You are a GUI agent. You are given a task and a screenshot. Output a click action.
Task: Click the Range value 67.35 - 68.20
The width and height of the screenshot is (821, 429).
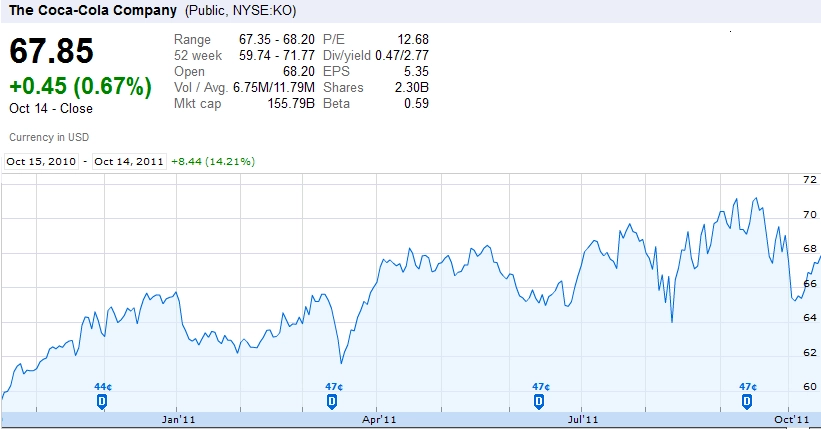pyautogui.click(x=277, y=39)
